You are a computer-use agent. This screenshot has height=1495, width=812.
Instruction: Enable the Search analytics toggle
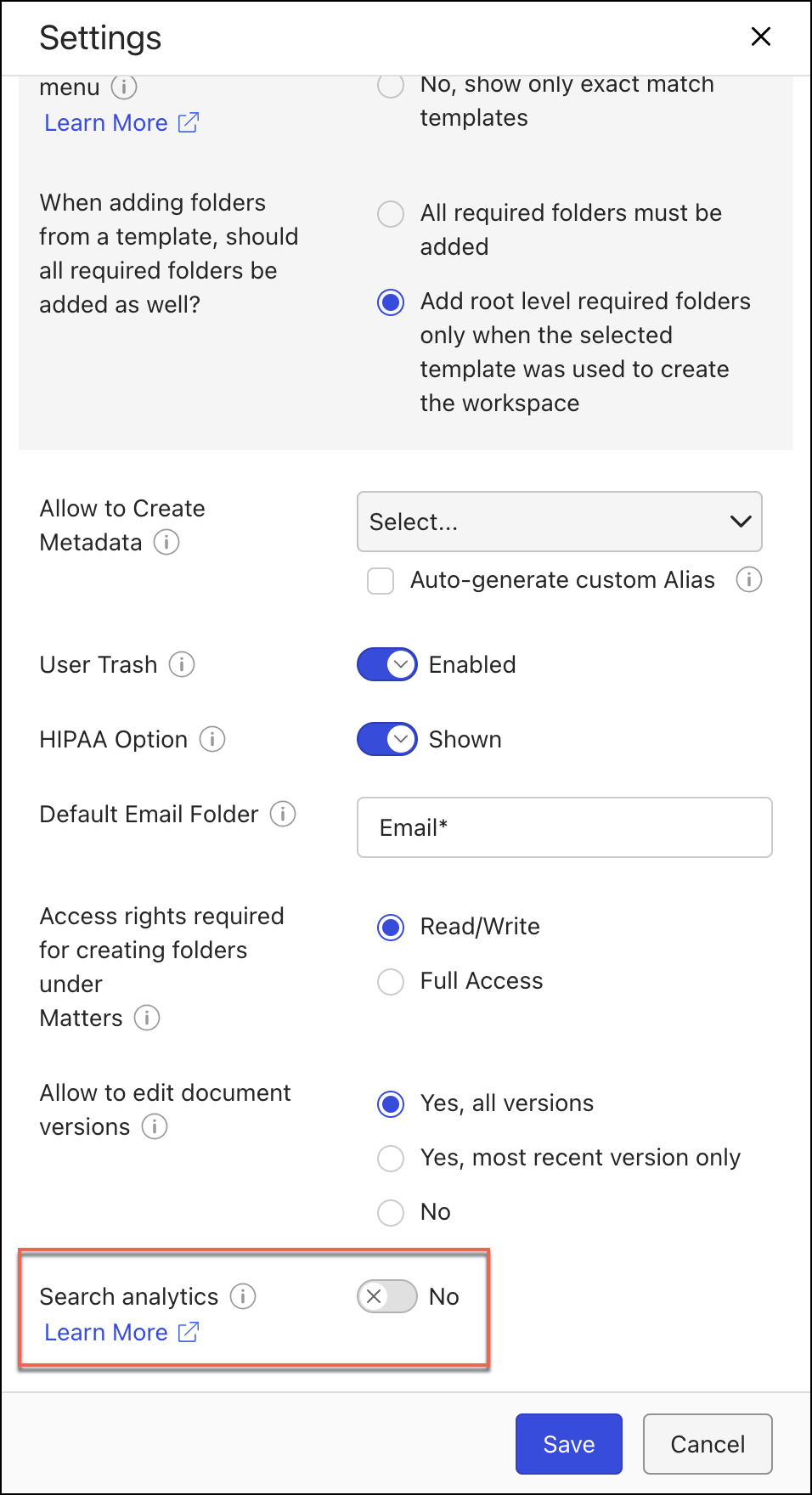click(387, 1296)
